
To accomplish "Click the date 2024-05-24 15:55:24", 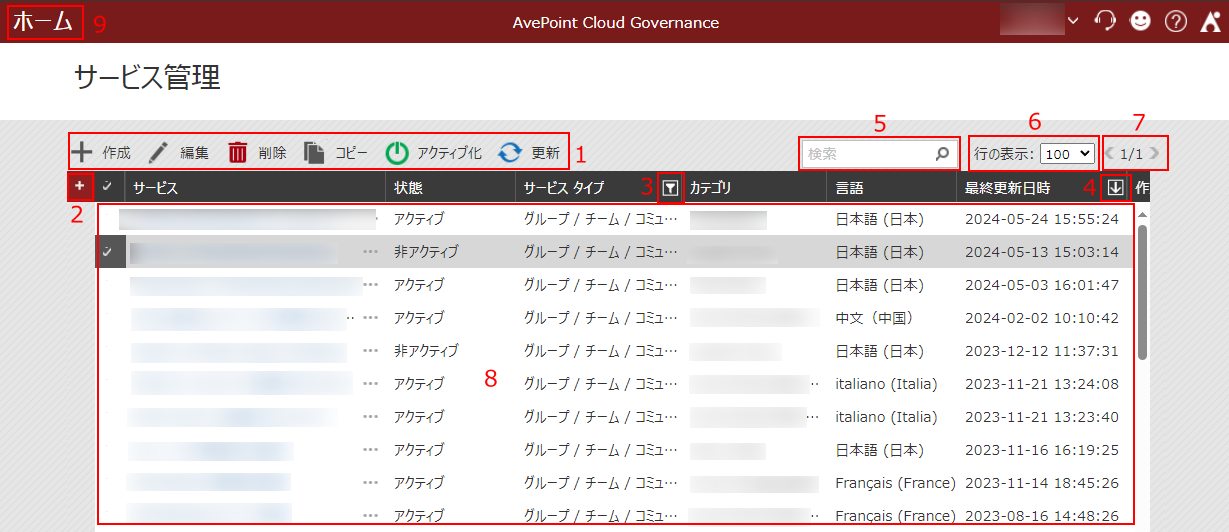I will [1042, 219].
